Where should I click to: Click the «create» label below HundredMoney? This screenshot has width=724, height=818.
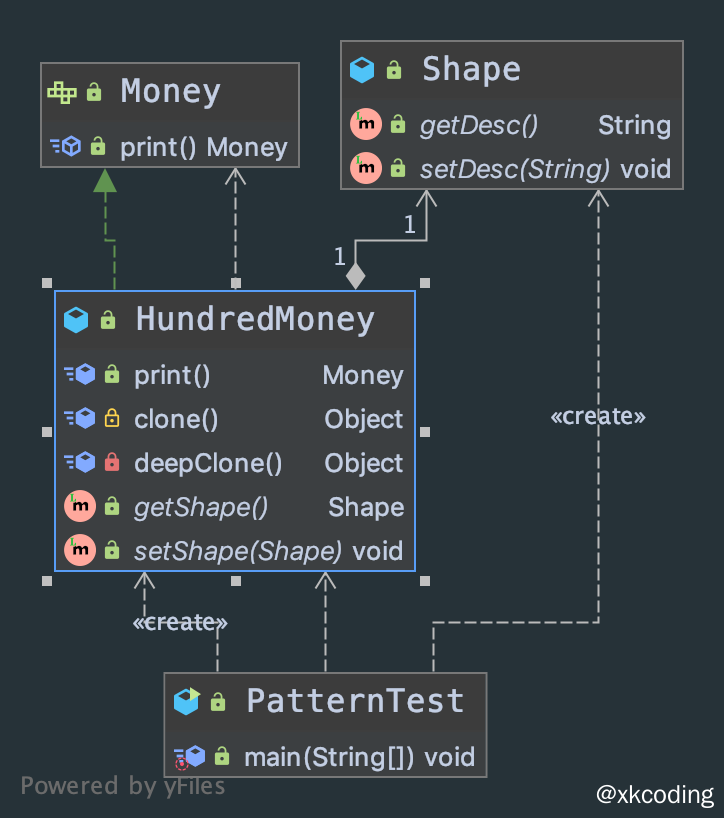[x=180, y=623]
